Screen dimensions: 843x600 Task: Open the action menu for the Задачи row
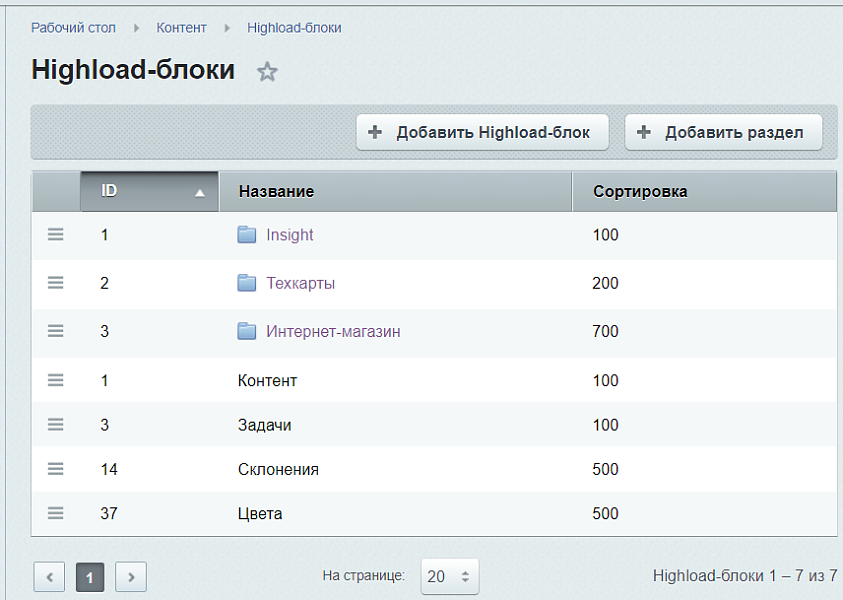click(55, 424)
